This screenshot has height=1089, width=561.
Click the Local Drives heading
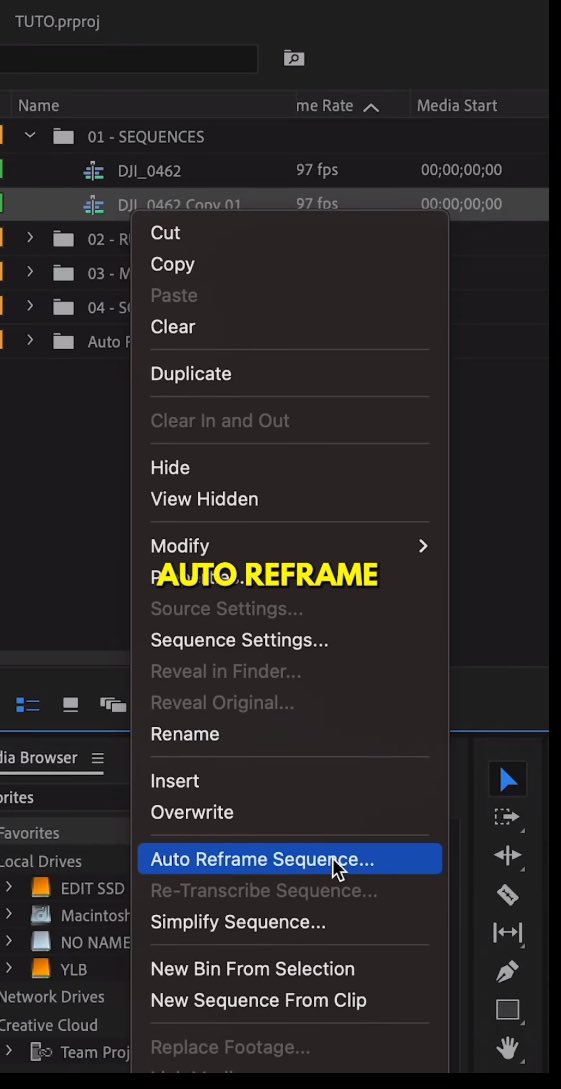coord(40,861)
